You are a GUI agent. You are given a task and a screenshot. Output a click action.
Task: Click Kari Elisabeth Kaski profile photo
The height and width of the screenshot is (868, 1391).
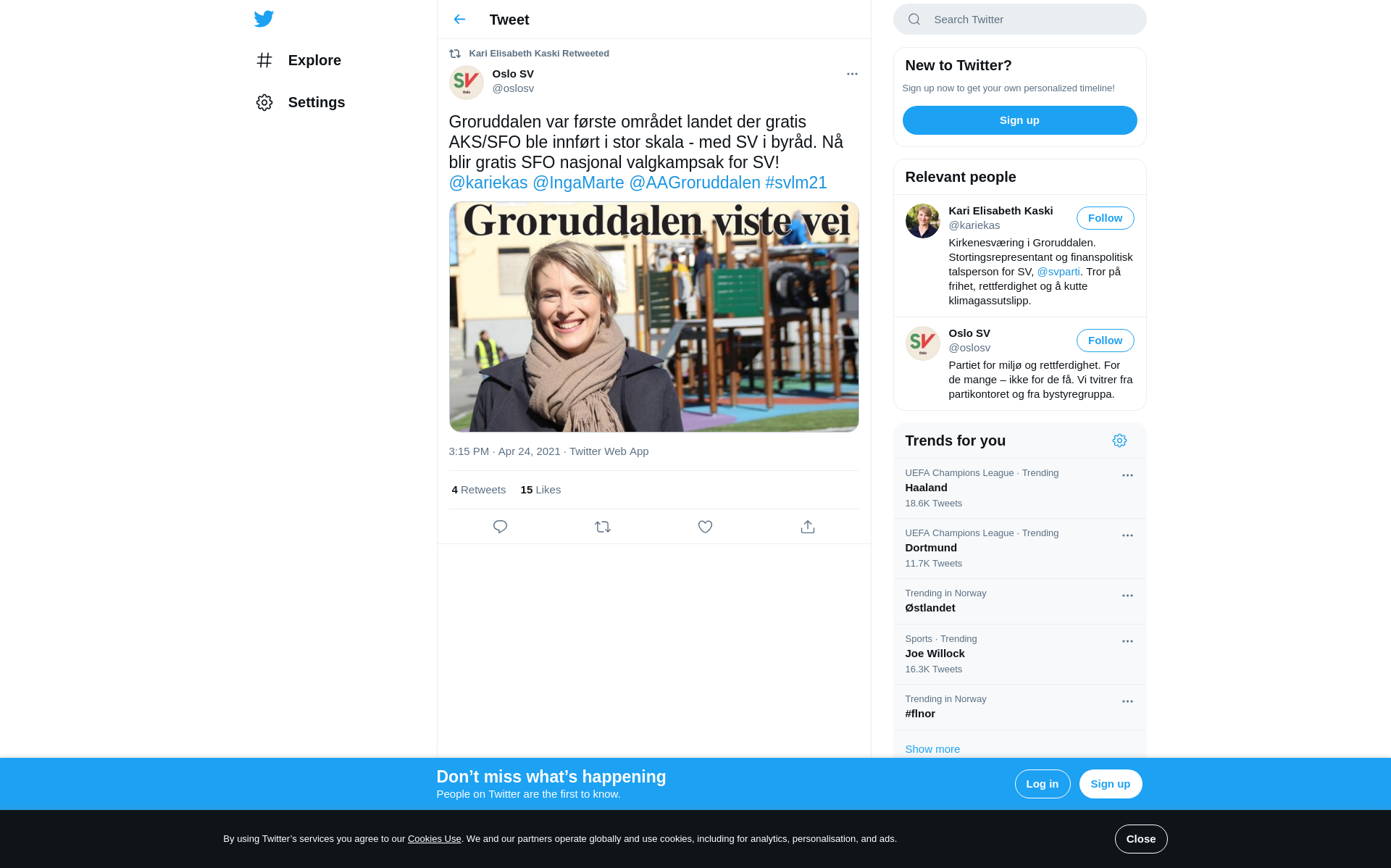pyautogui.click(x=922, y=221)
